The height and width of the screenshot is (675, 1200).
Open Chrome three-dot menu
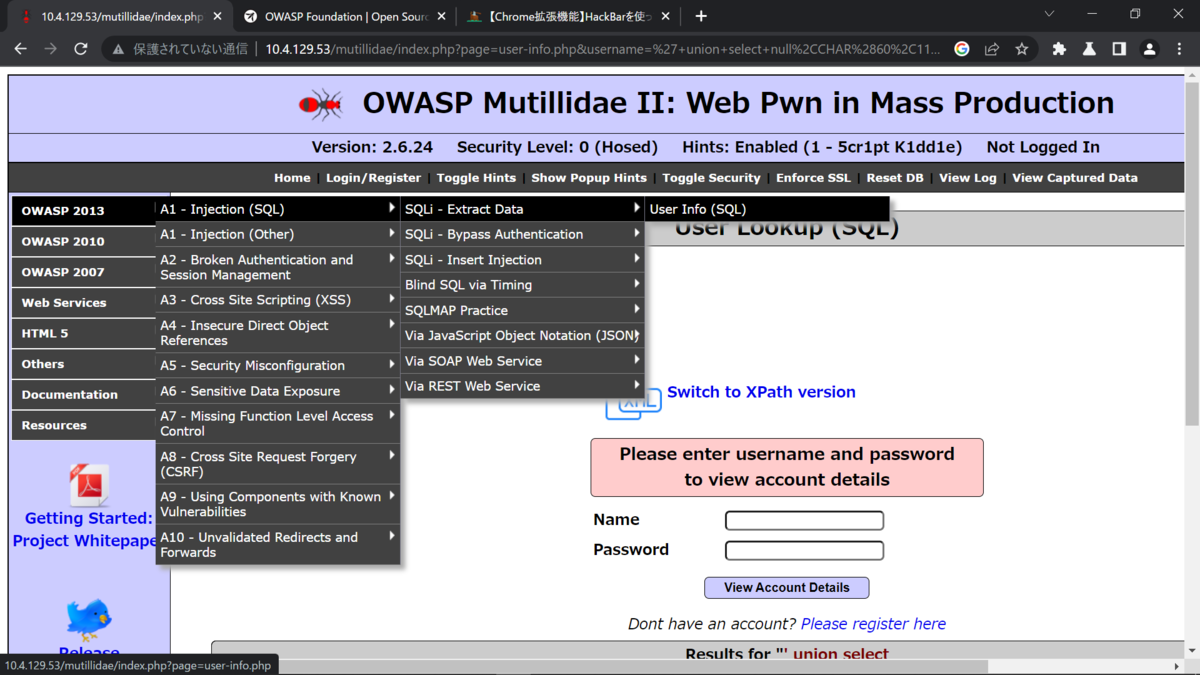[x=1180, y=49]
